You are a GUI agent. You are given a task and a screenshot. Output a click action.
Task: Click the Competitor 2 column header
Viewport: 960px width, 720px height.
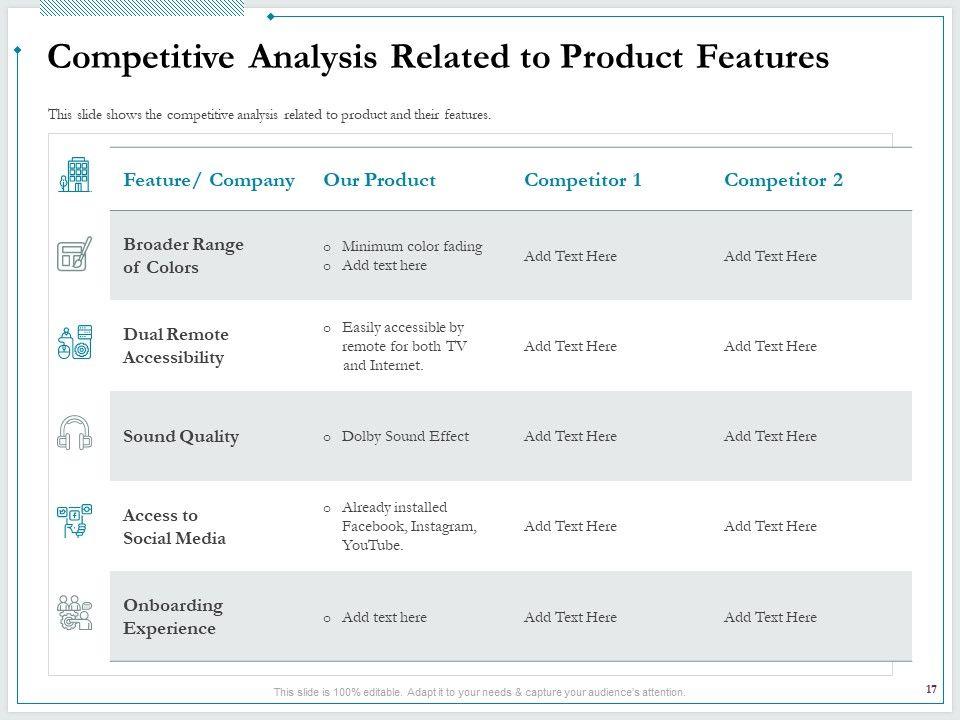click(783, 180)
